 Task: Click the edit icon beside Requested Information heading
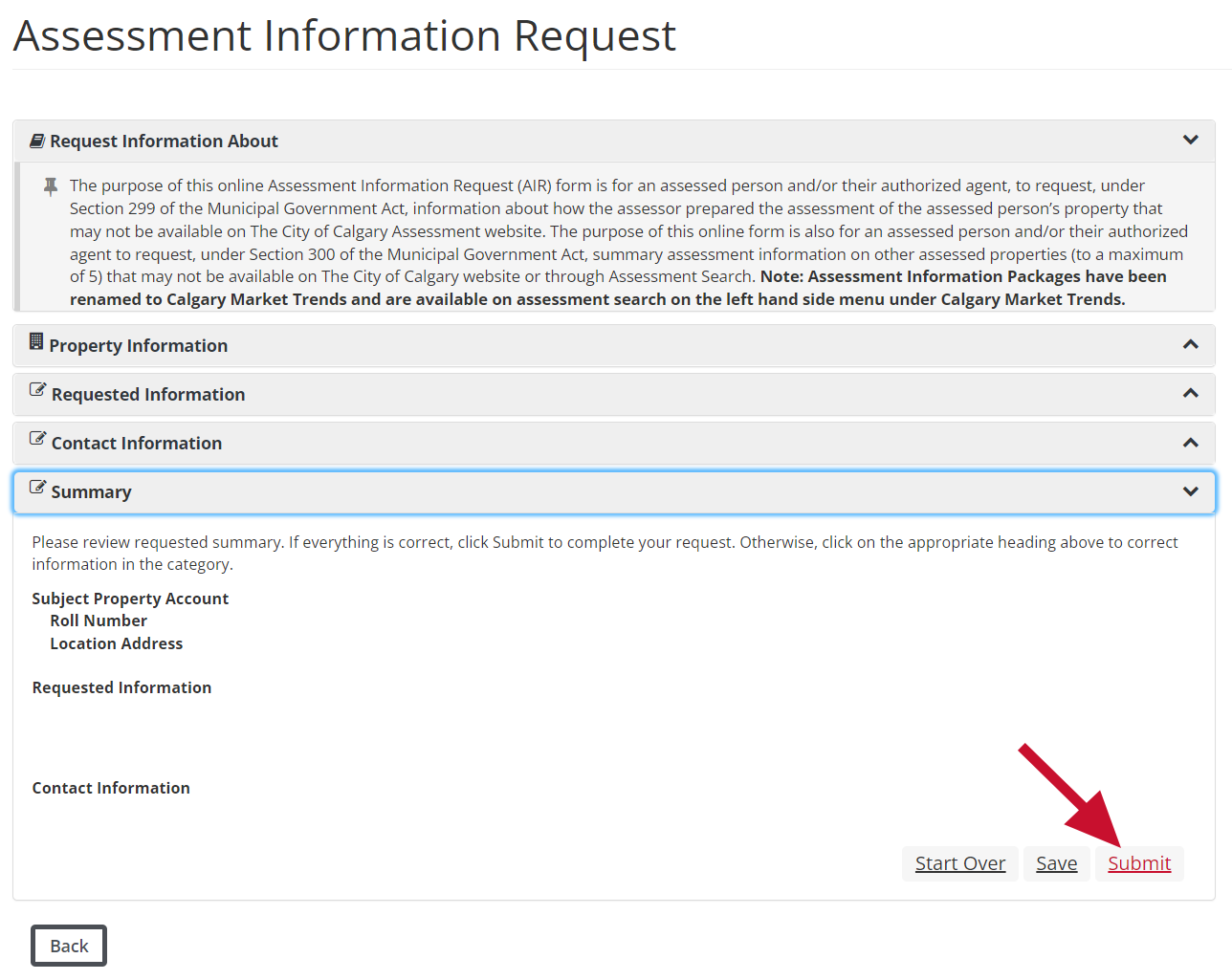click(x=37, y=390)
